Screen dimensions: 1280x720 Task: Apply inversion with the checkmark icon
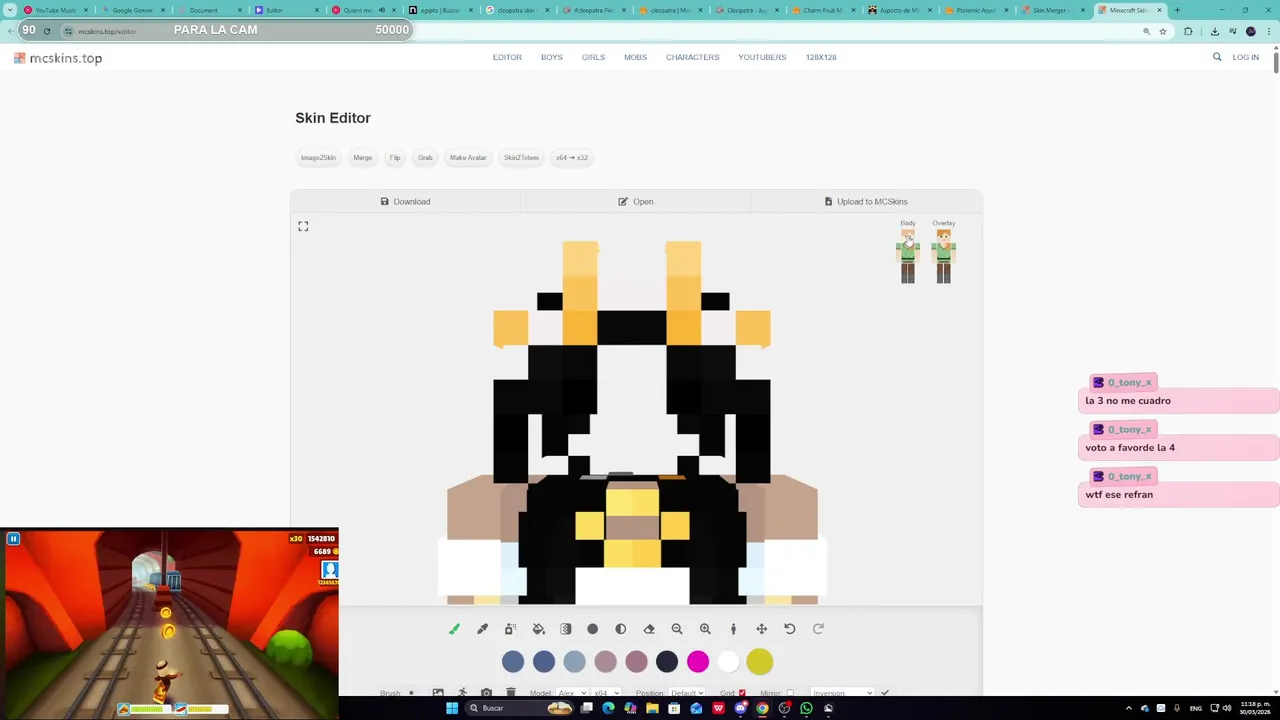point(884,692)
